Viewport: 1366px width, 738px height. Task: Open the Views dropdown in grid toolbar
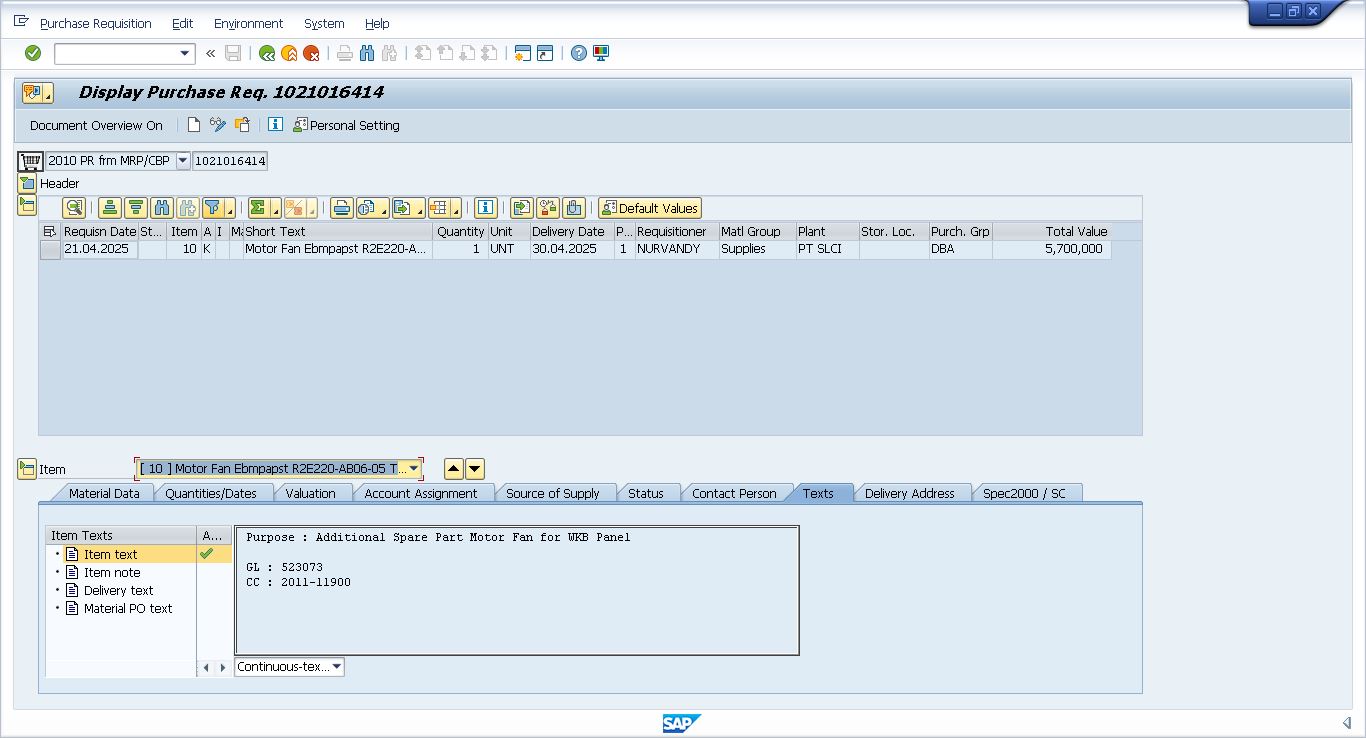(372, 208)
